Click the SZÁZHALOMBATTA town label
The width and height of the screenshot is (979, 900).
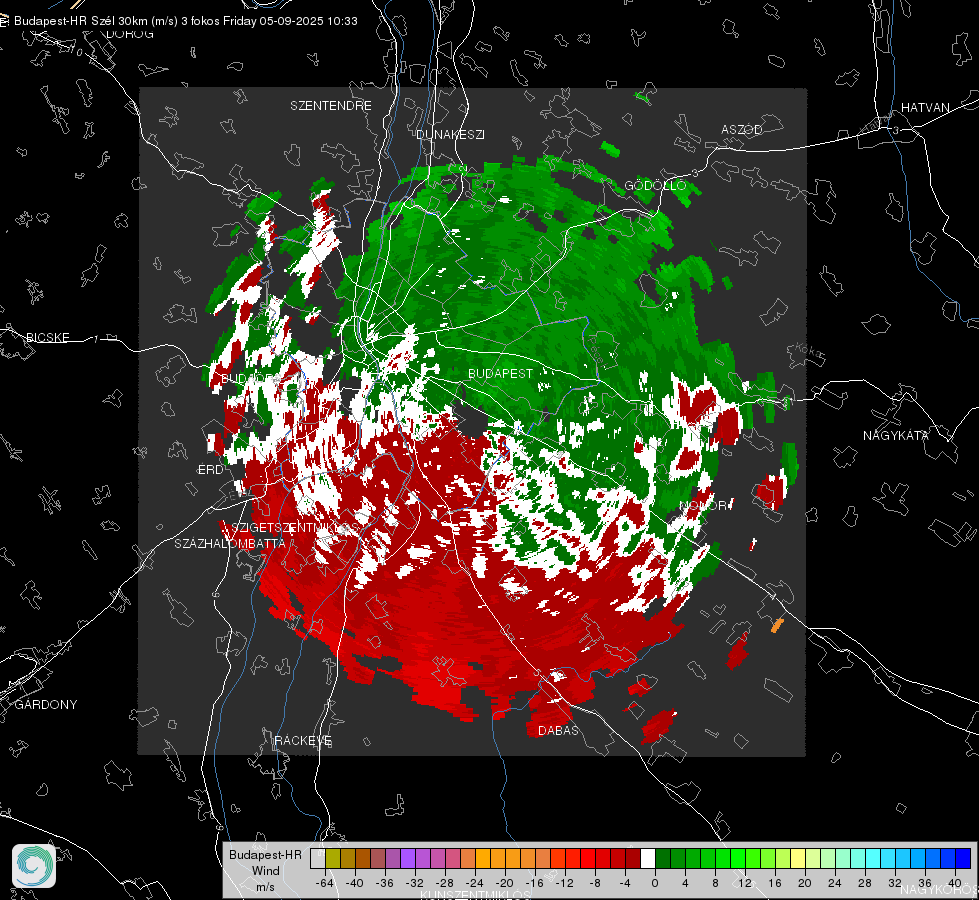230,543
